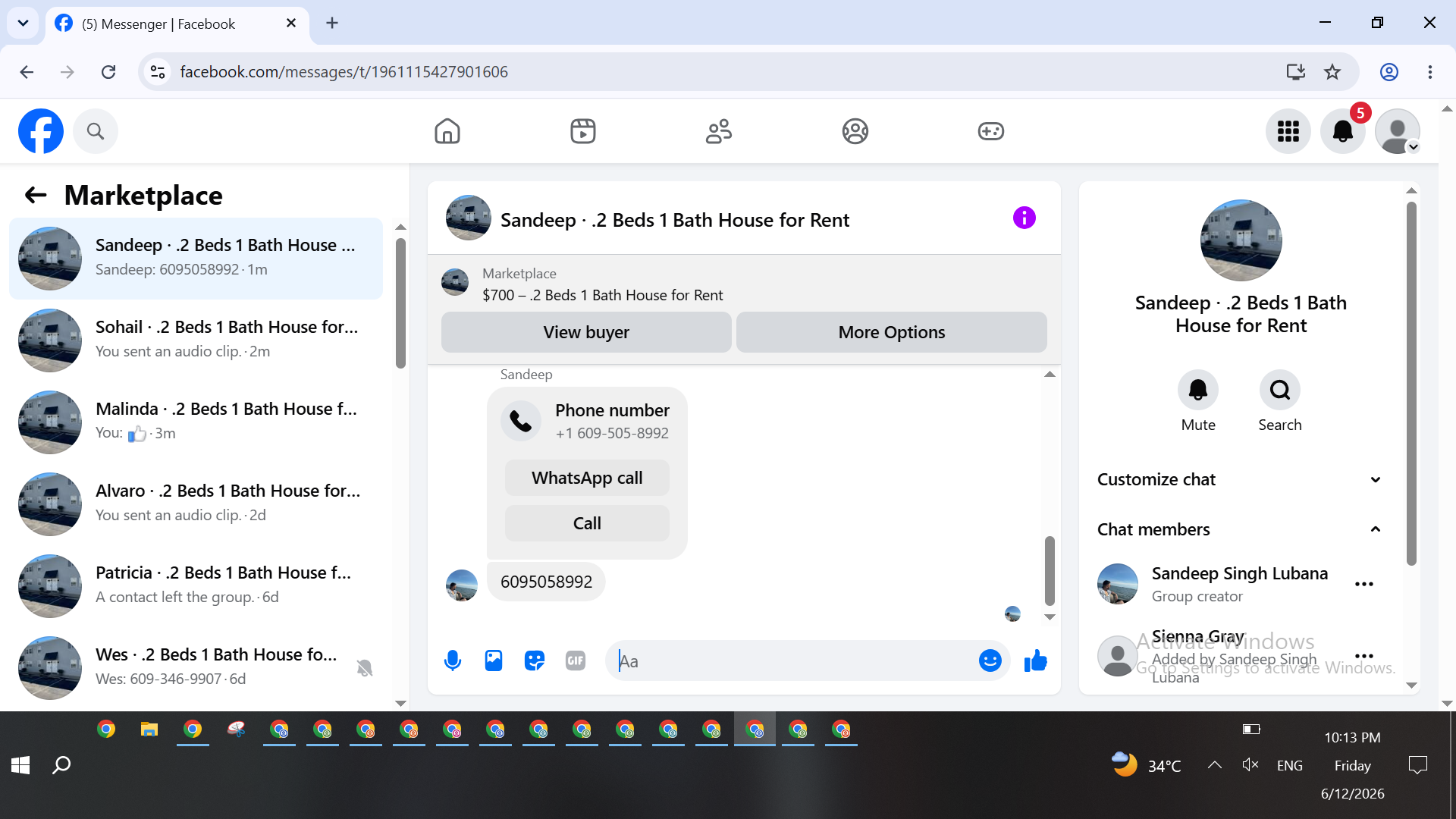The image size is (1456, 819).
Task: Send a thumbs-up like
Action: click(x=1035, y=661)
